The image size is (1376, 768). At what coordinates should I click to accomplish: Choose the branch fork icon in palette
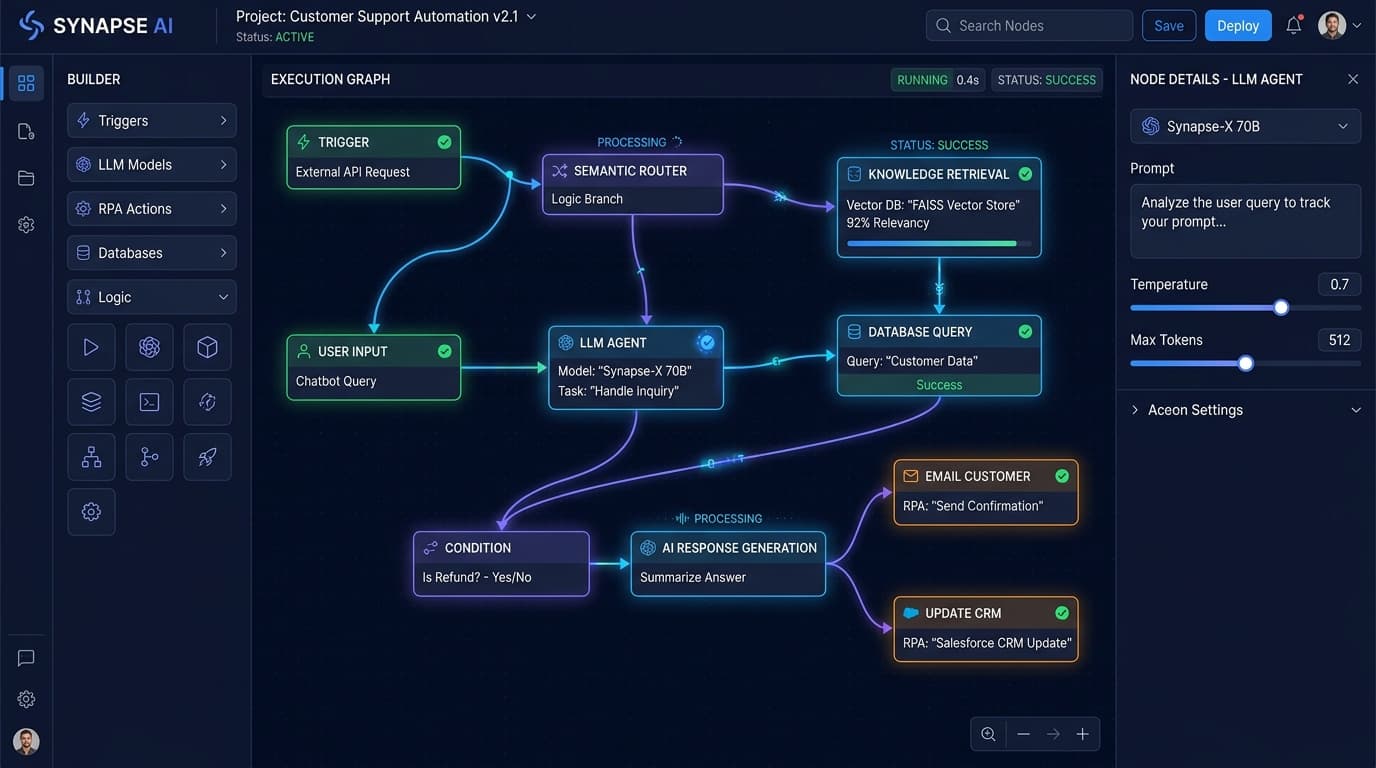pos(149,457)
